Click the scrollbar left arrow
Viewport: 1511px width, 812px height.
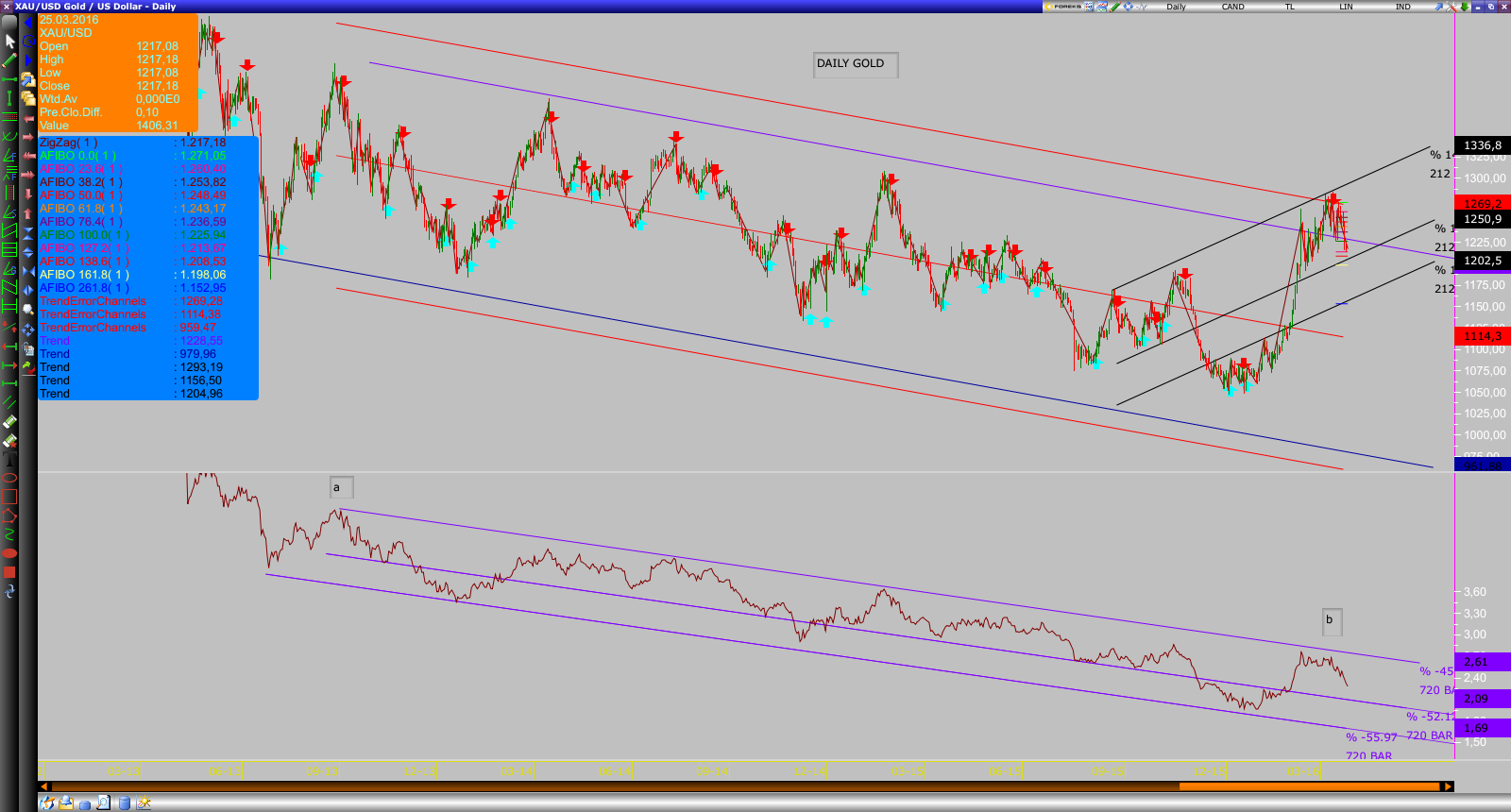point(42,787)
